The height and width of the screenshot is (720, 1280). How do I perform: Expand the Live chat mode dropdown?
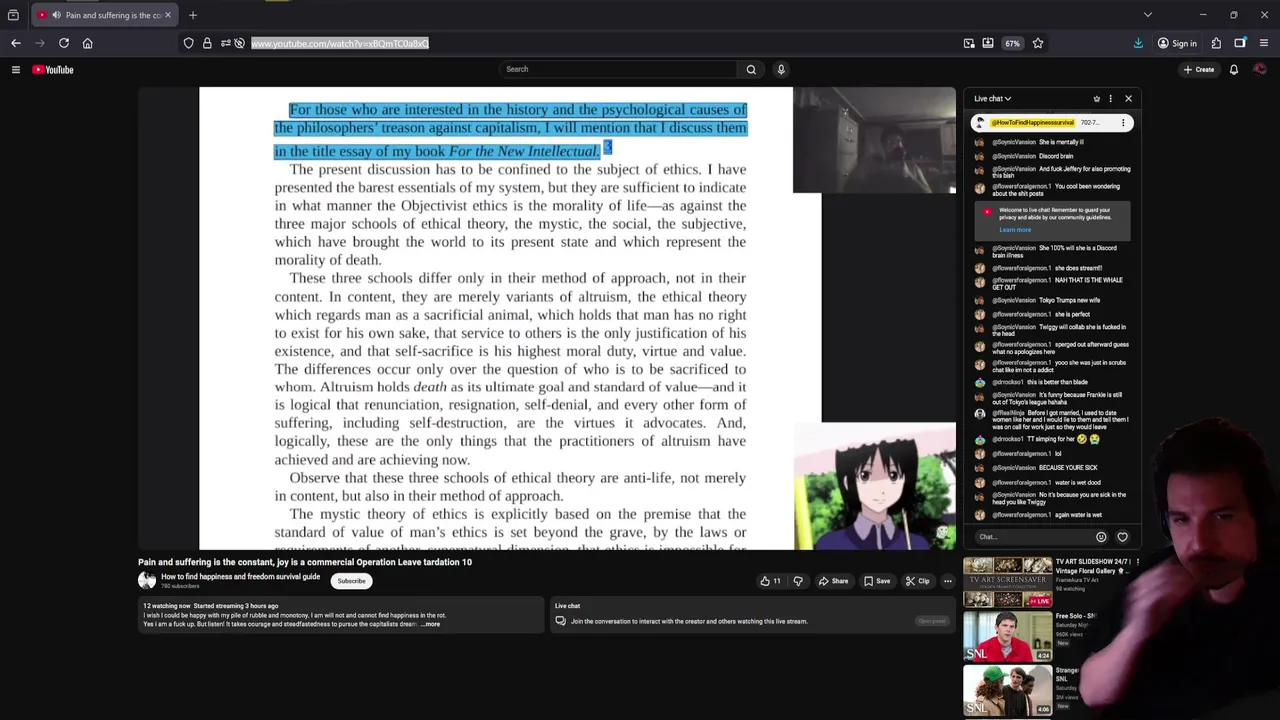coord(993,99)
